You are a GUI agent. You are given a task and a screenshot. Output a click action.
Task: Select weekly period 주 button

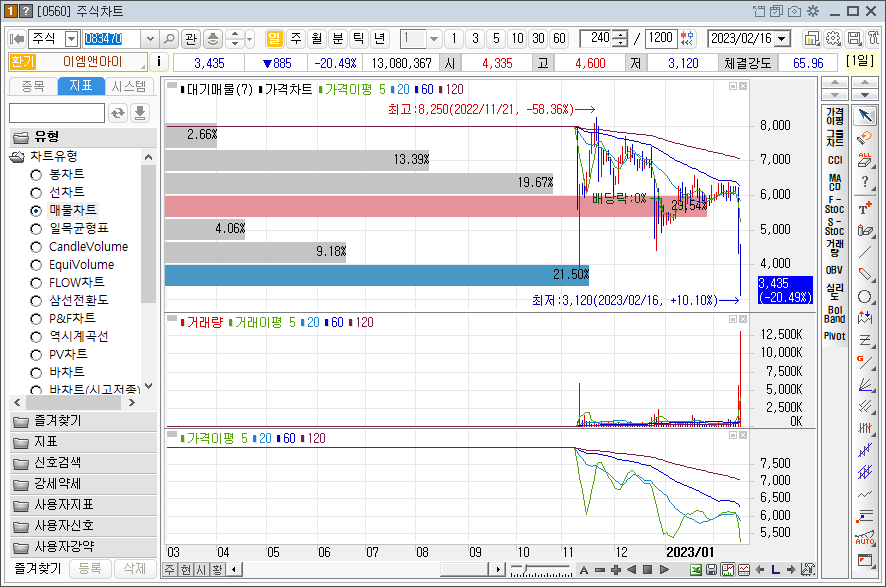coord(296,38)
